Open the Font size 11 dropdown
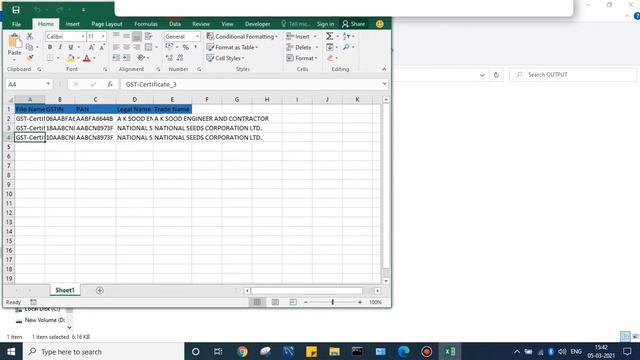Viewport: 640px width, 360px height. [103, 36]
